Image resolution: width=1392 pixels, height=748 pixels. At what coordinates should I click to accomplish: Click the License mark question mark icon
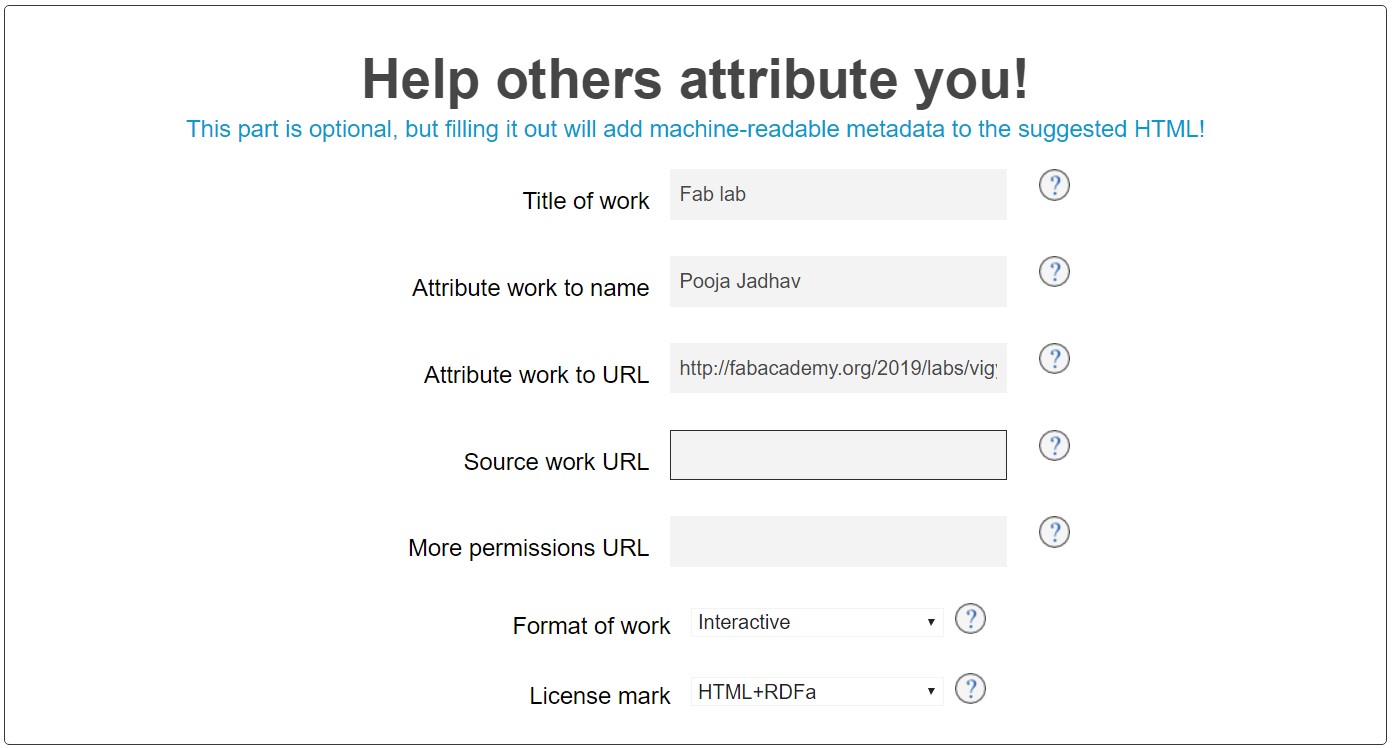click(x=970, y=689)
